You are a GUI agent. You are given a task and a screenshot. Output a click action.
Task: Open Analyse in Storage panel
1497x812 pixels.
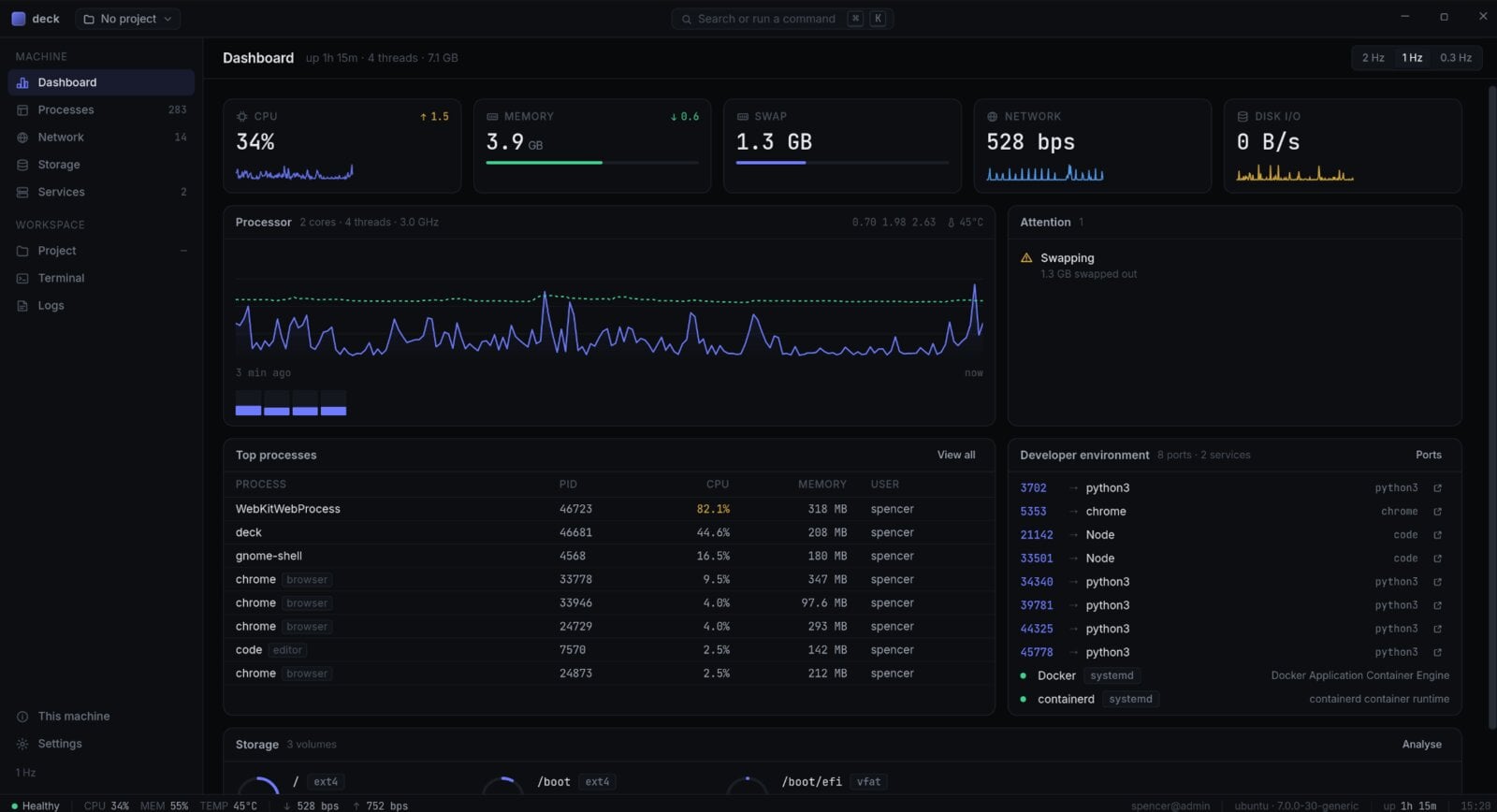pos(1421,745)
